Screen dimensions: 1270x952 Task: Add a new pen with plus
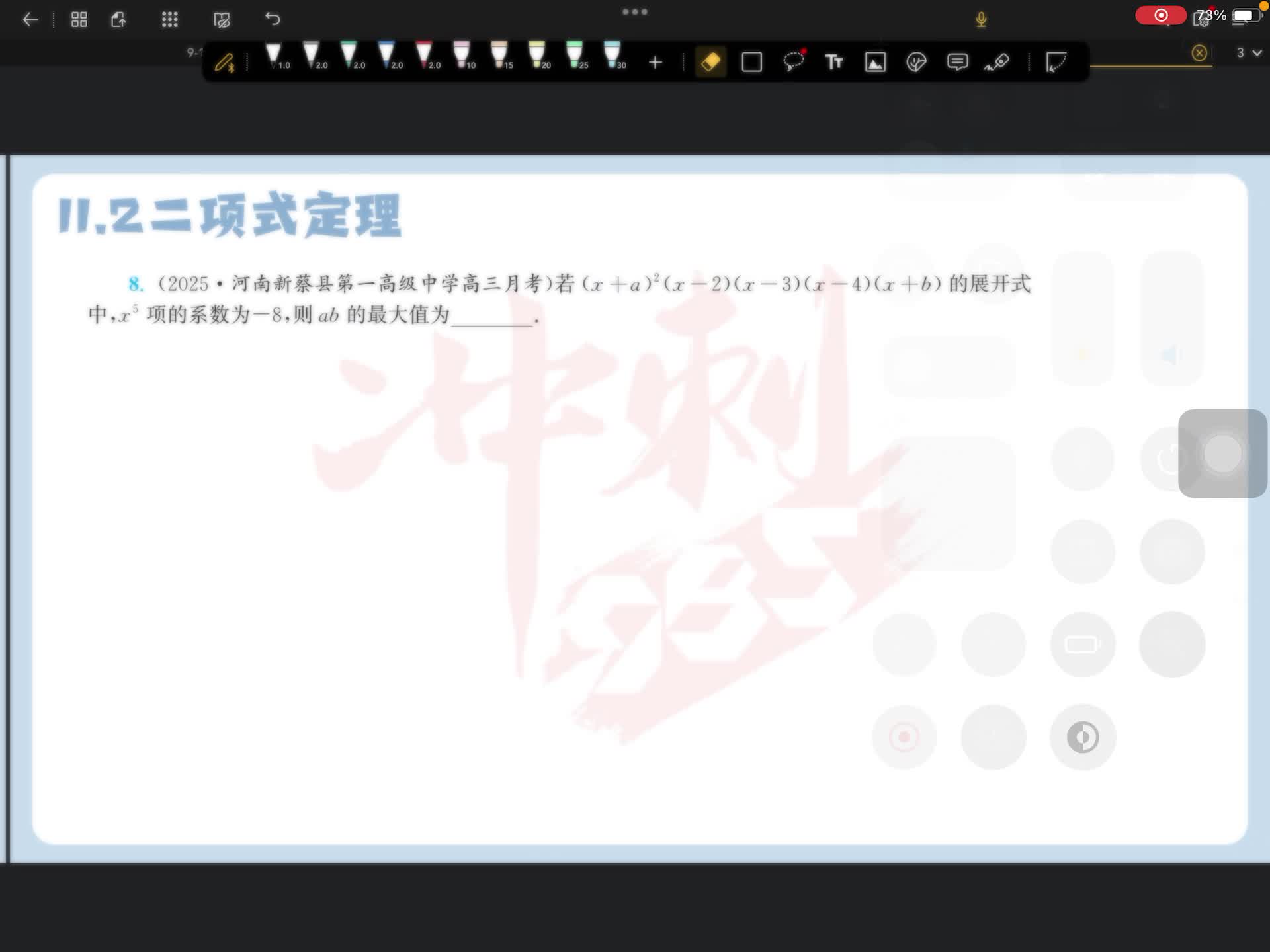(x=656, y=62)
